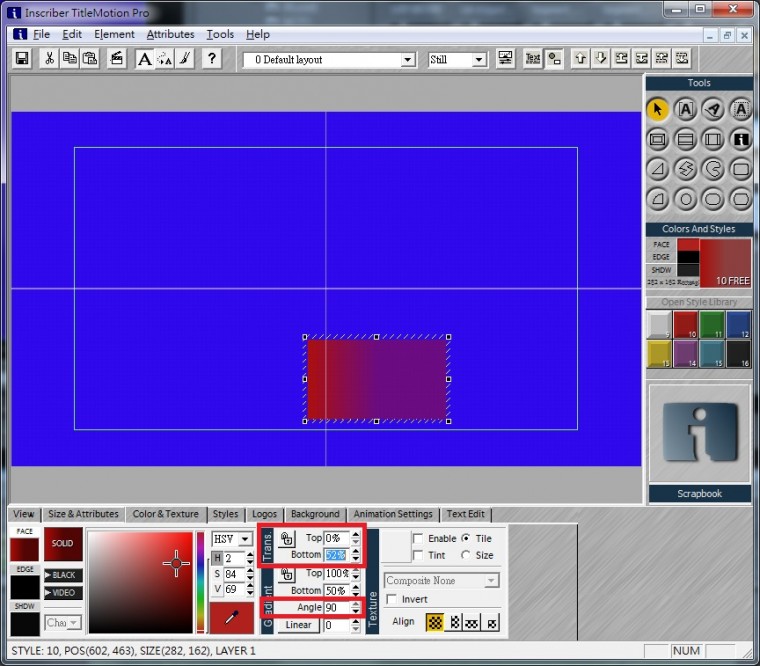Switch to the Background tab
The height and width of the screenshot is (666, 760).
[315, 514]
